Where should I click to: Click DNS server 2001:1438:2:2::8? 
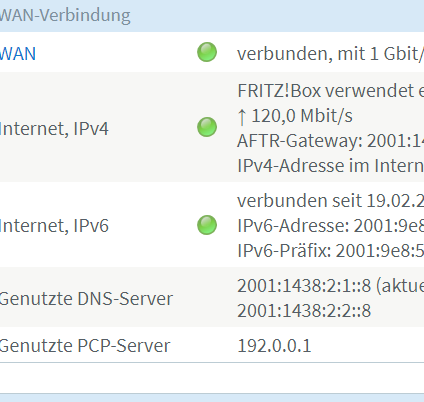point(304,311)
